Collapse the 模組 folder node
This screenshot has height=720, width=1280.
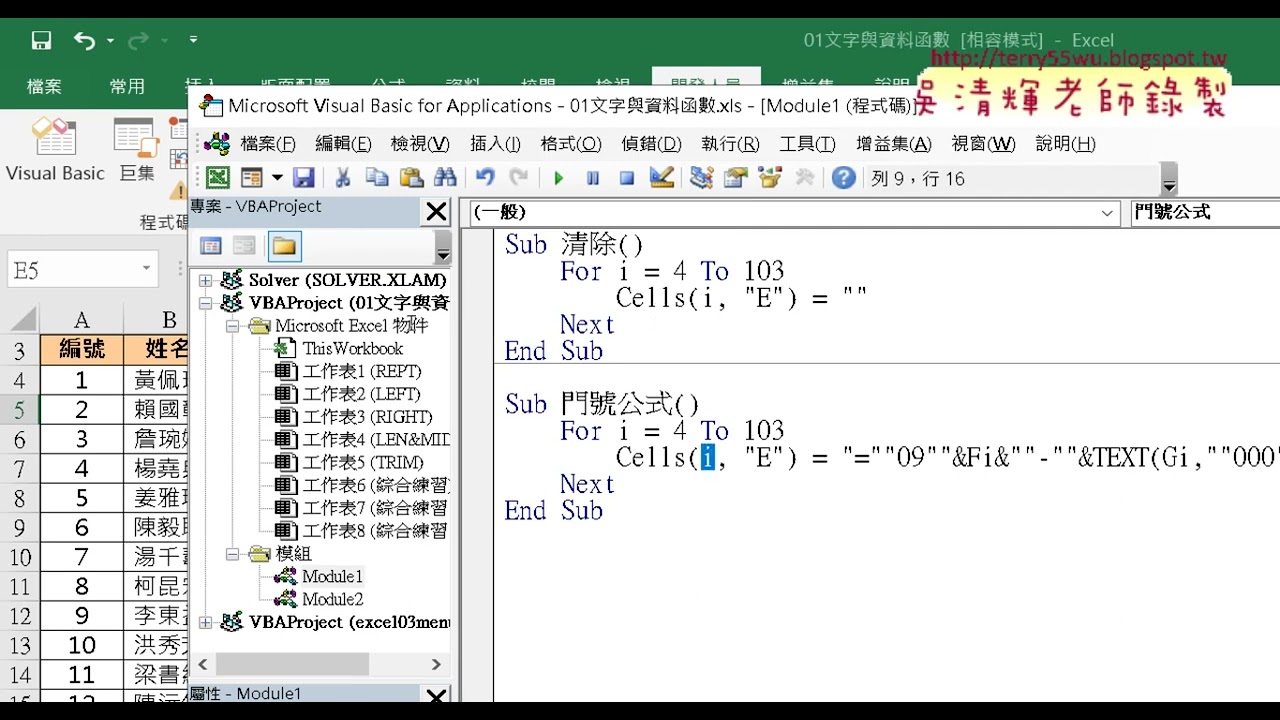(x=232, y=553)
